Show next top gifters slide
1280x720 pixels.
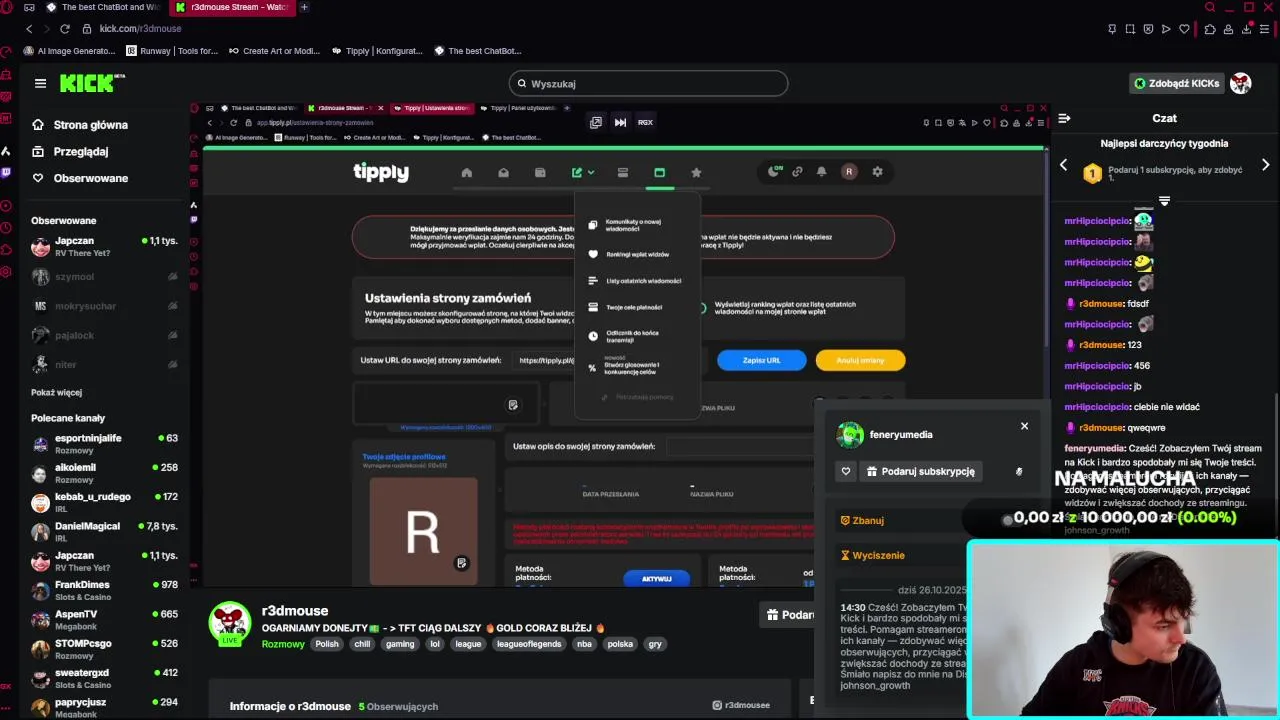pyautogui.click(x=1265, y=165)
